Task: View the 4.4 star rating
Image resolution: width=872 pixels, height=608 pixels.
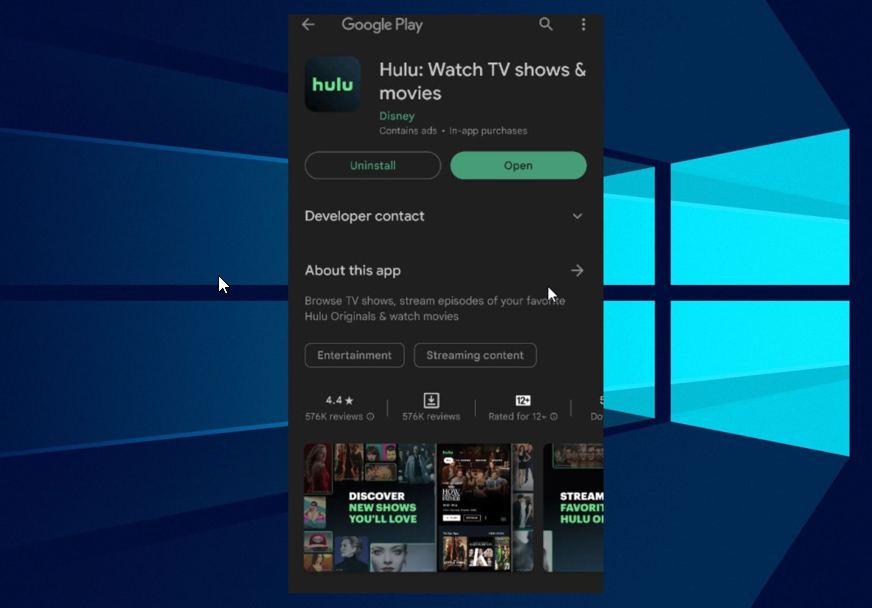Action: click(x=339, y=400)
